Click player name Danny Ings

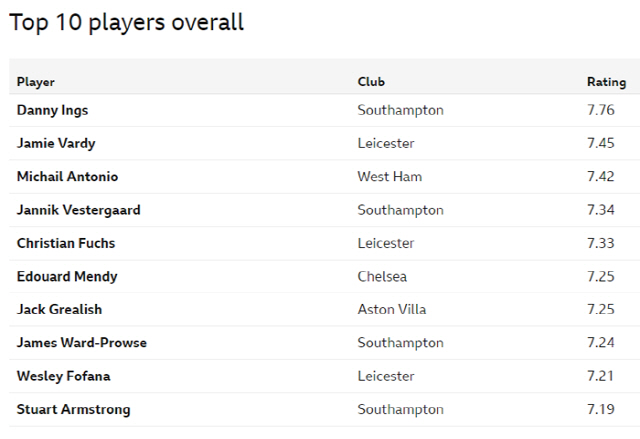coord(53,110)
